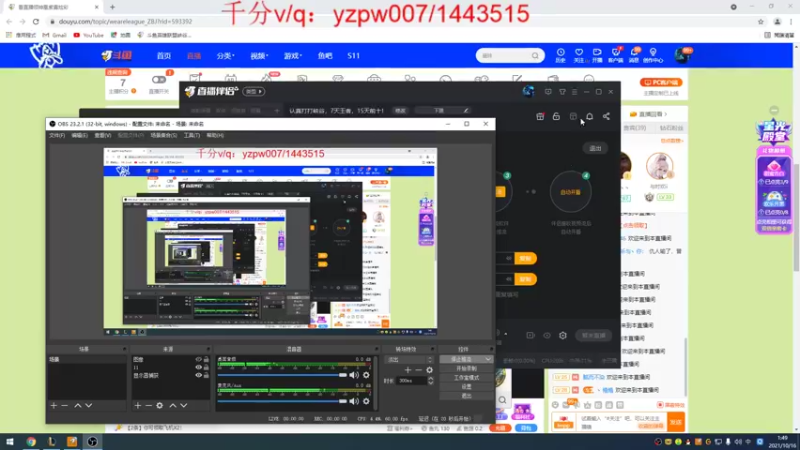Mute the desktop audio speaker icon in OBS mixer
The image size is (800, 450).
coord(354,375)
